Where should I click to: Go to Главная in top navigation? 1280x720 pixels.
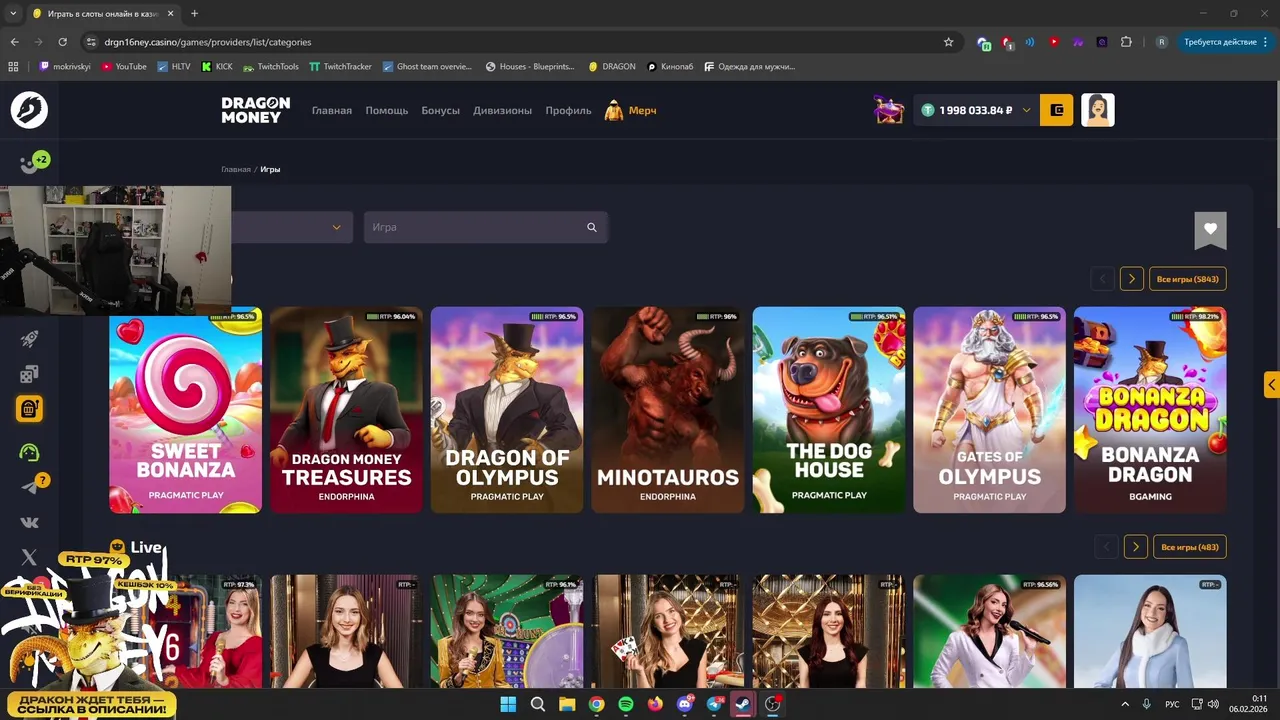(332, 110)
